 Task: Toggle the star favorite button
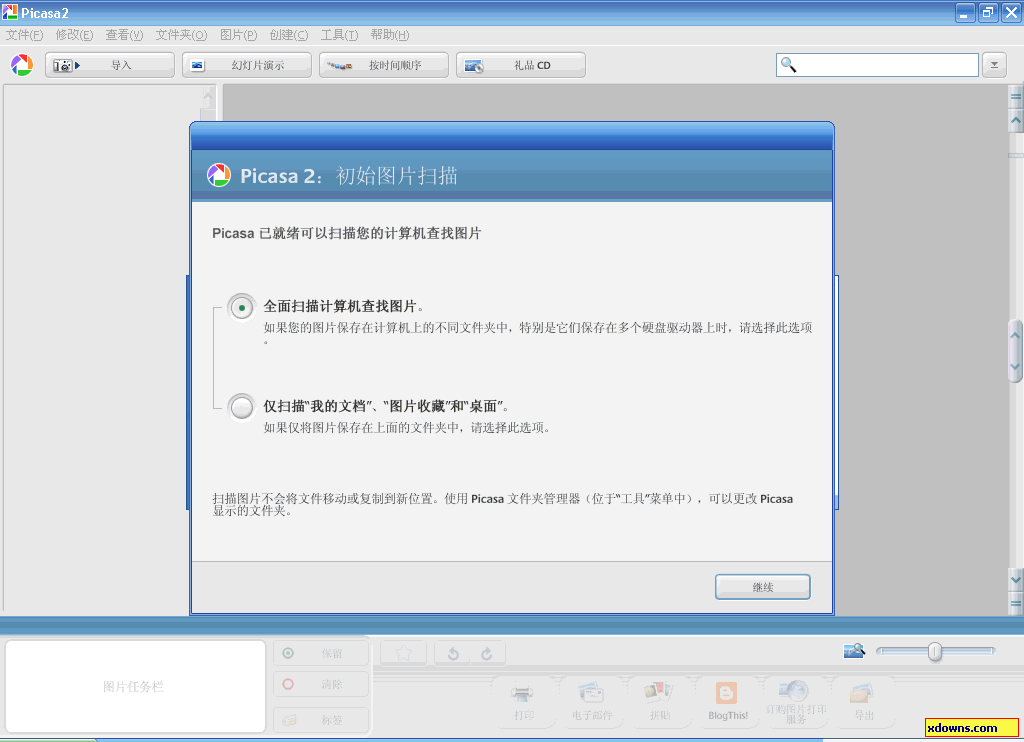point(404,653)
